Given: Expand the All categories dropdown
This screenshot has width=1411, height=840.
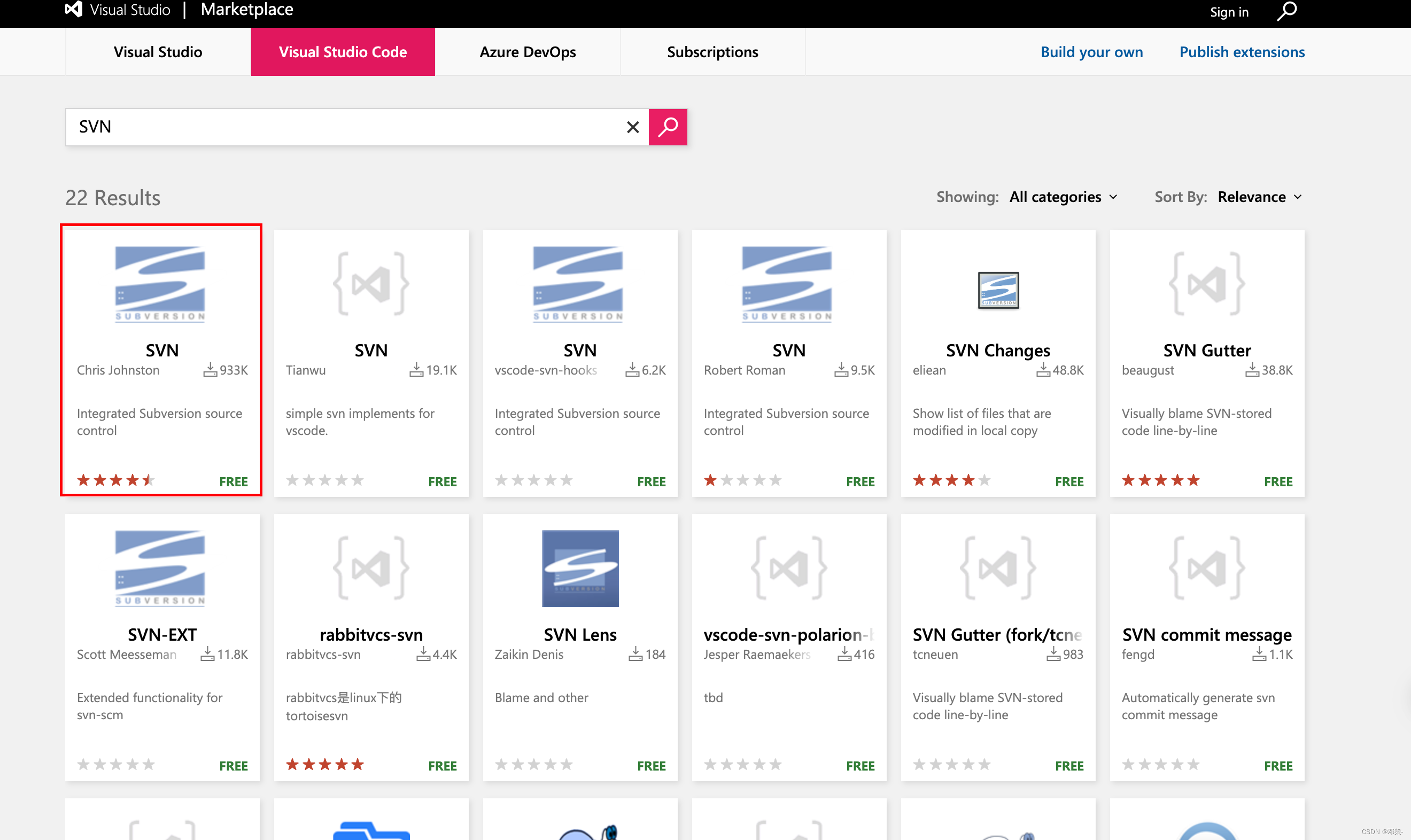Looking at the screenshot, I should [x=1064, y=197].
